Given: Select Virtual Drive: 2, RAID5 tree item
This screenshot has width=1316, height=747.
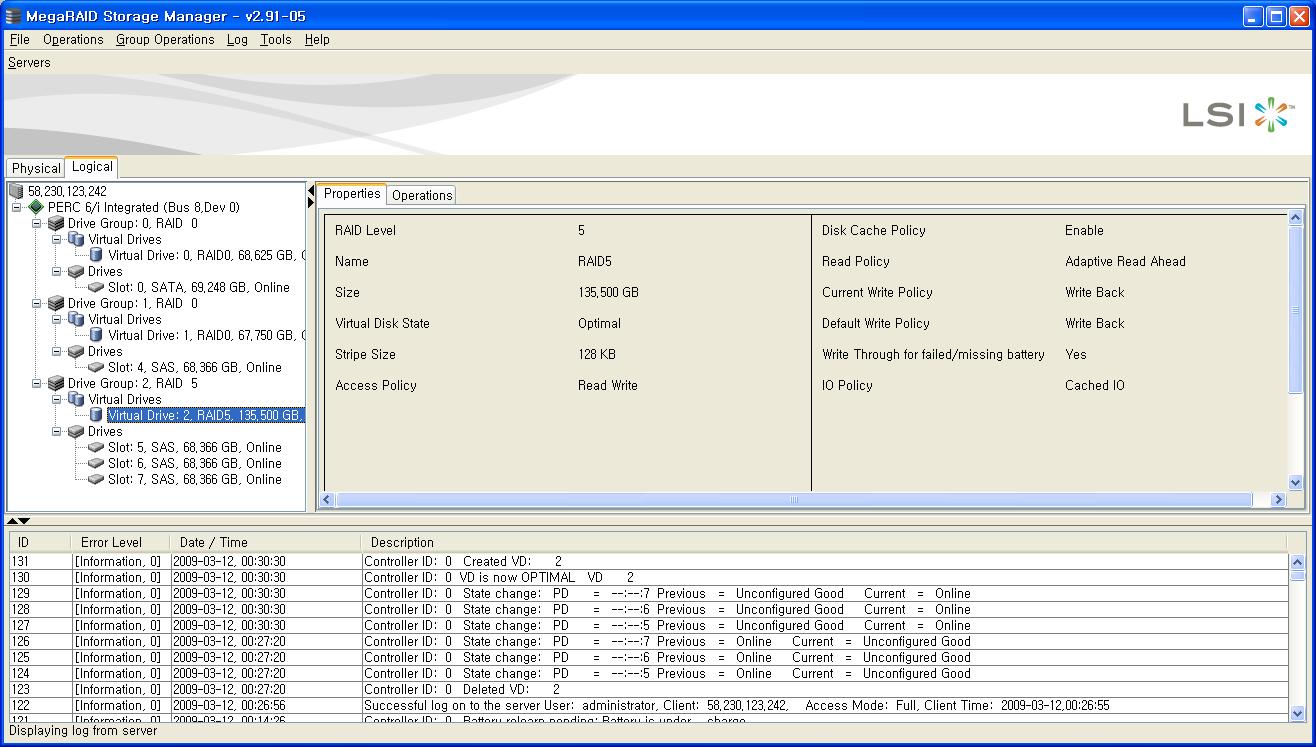Looking at the screenshot, I should pyautogui.click(x=205, y=415).
